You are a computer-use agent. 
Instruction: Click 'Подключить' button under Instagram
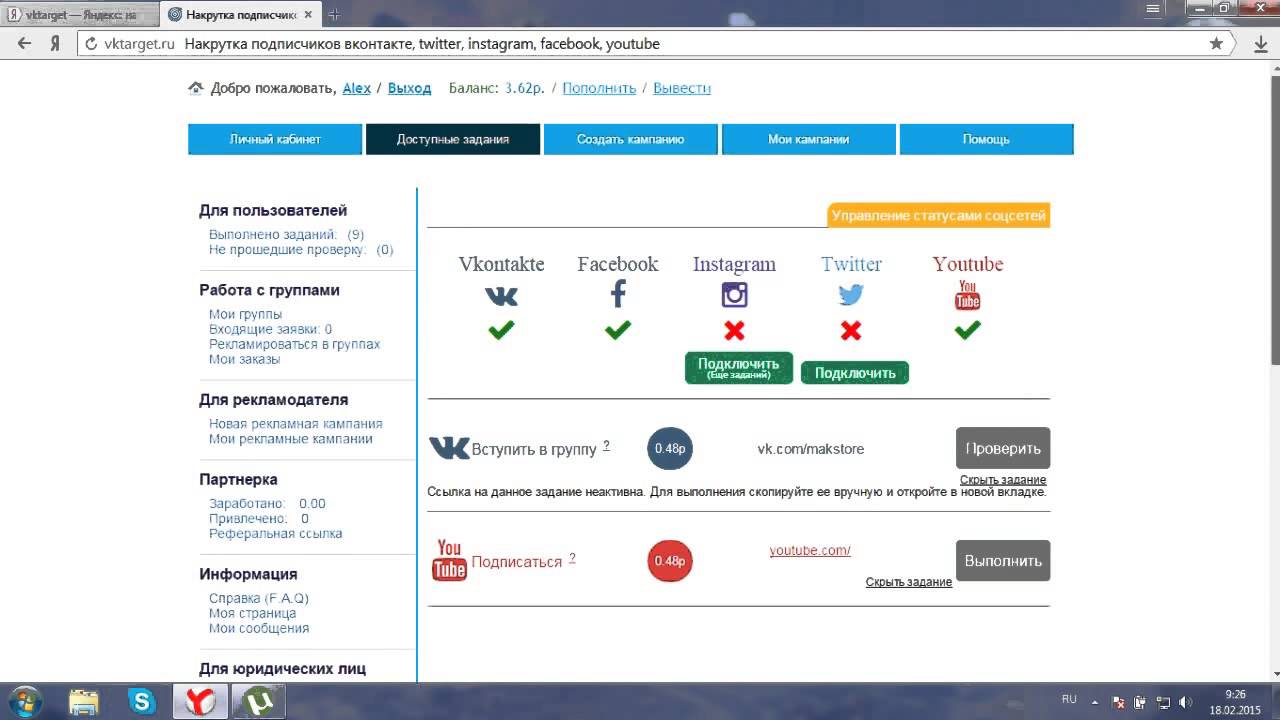pos(739,367)
